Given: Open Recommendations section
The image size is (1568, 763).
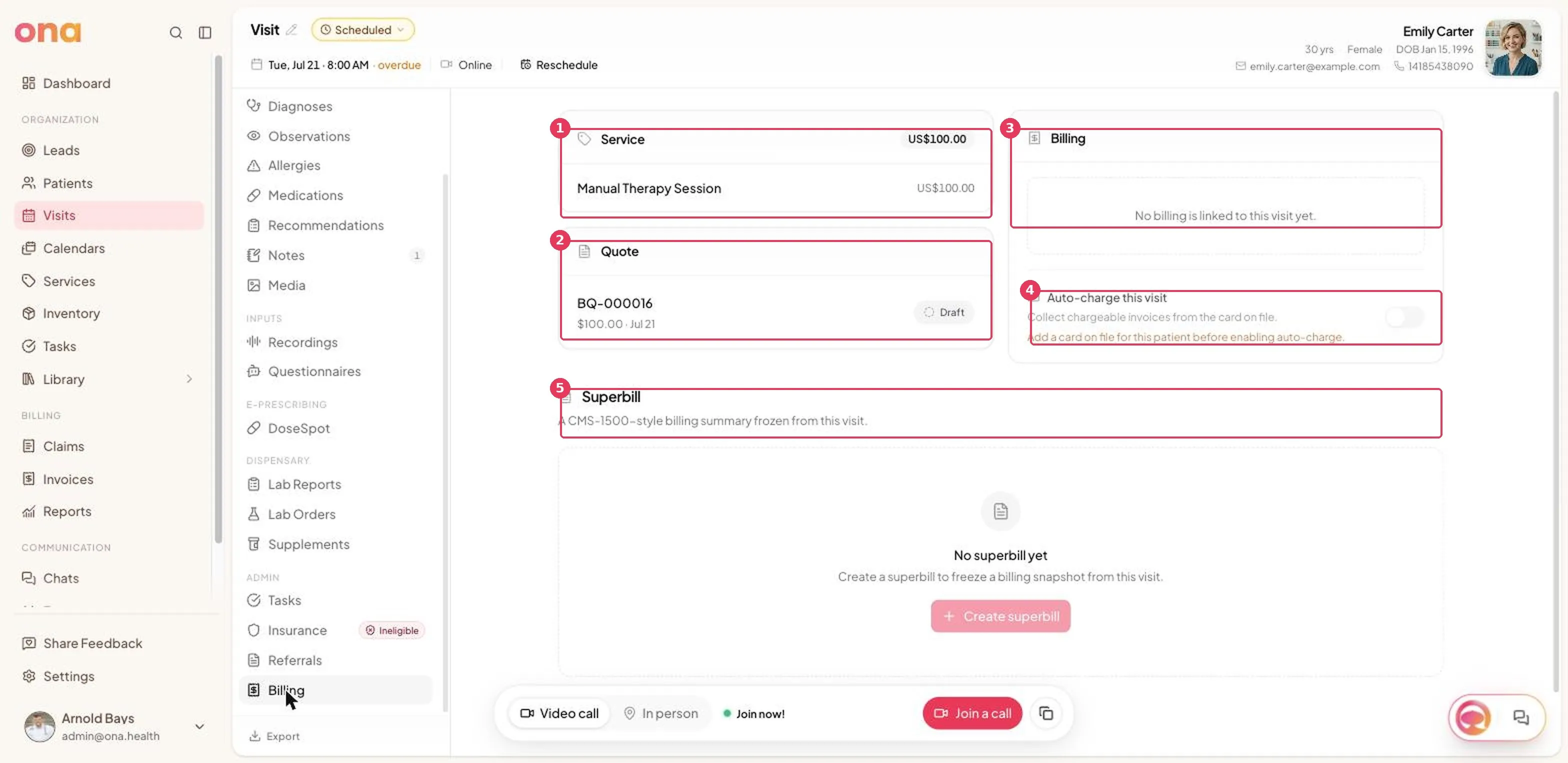Looking at the screenshot, I should (x=325, y=225).
